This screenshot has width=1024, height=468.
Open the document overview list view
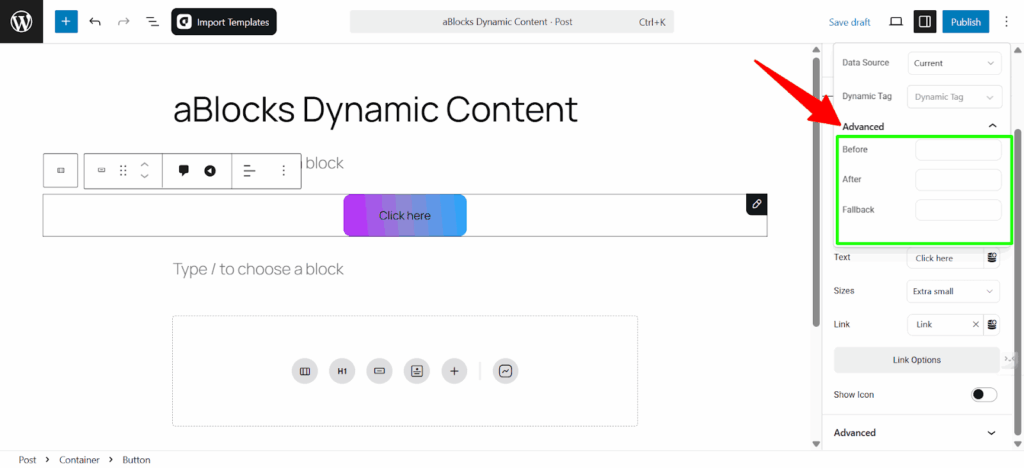[x=152, y=22]
